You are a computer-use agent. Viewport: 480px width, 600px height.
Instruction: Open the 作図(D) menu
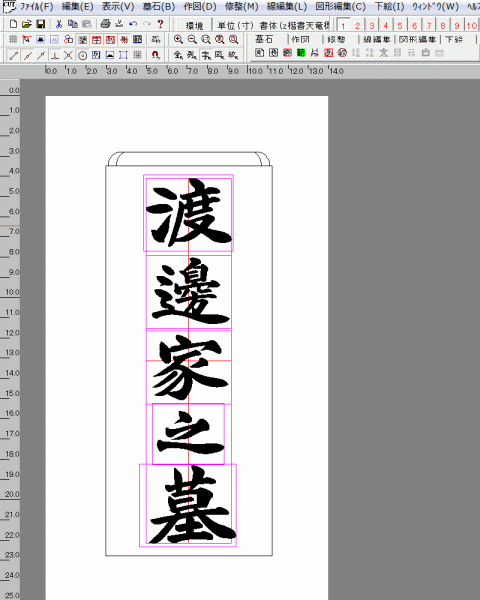click(199, 7)
